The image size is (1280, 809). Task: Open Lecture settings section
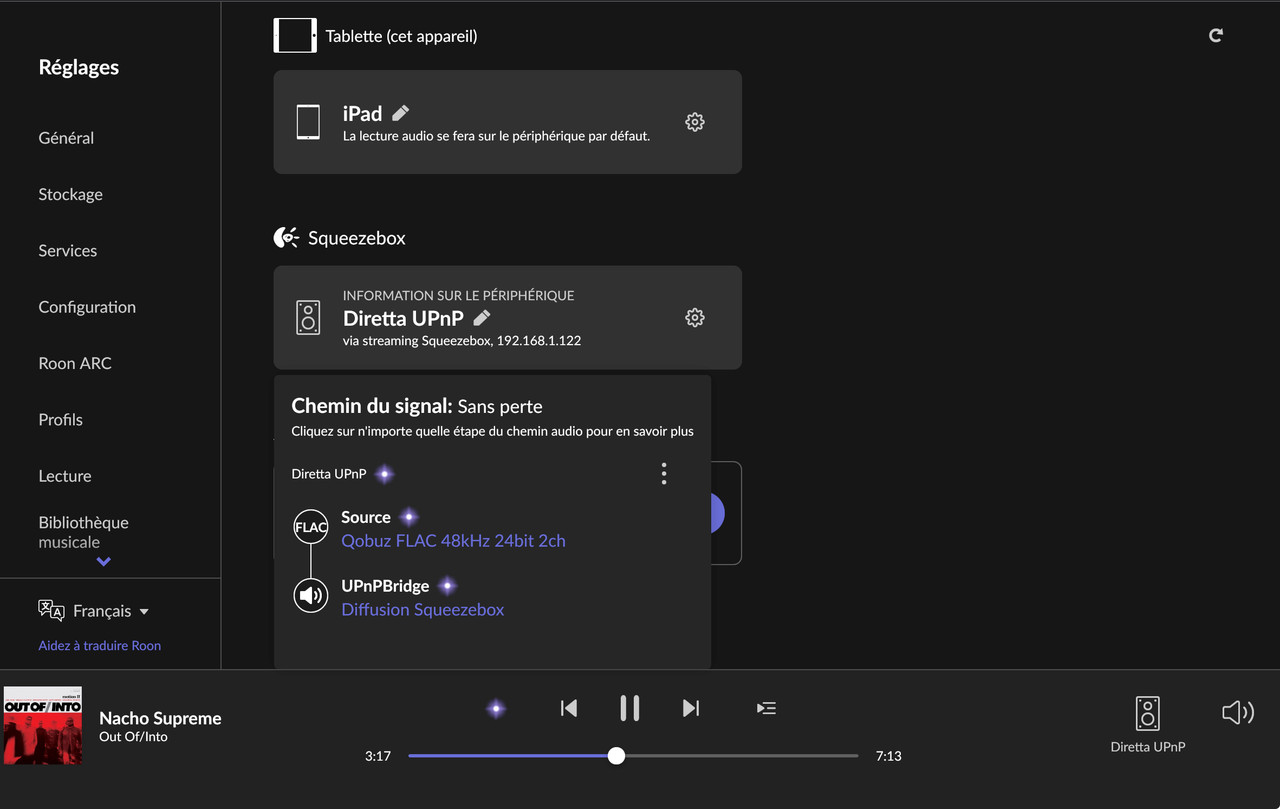point(65,476)
